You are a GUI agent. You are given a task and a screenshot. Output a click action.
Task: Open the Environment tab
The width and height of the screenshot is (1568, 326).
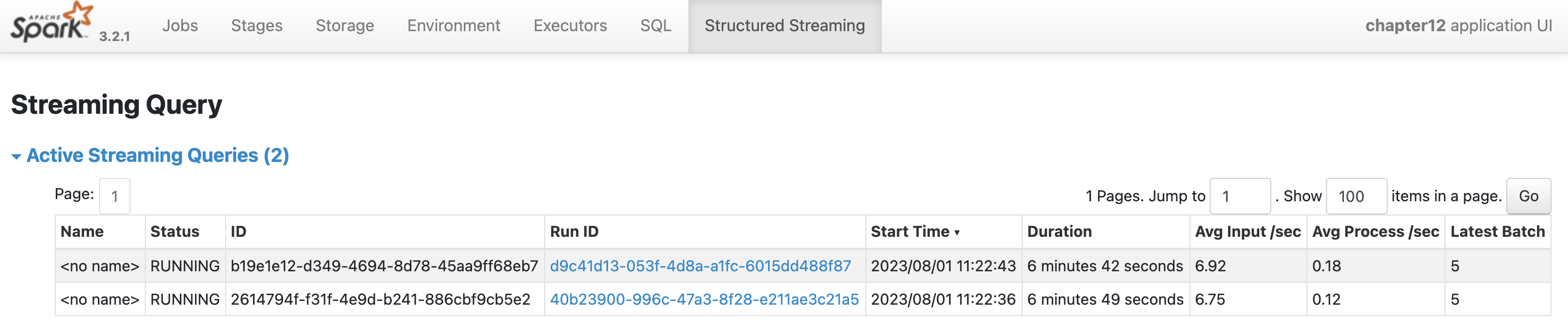(x=453, y=26)
